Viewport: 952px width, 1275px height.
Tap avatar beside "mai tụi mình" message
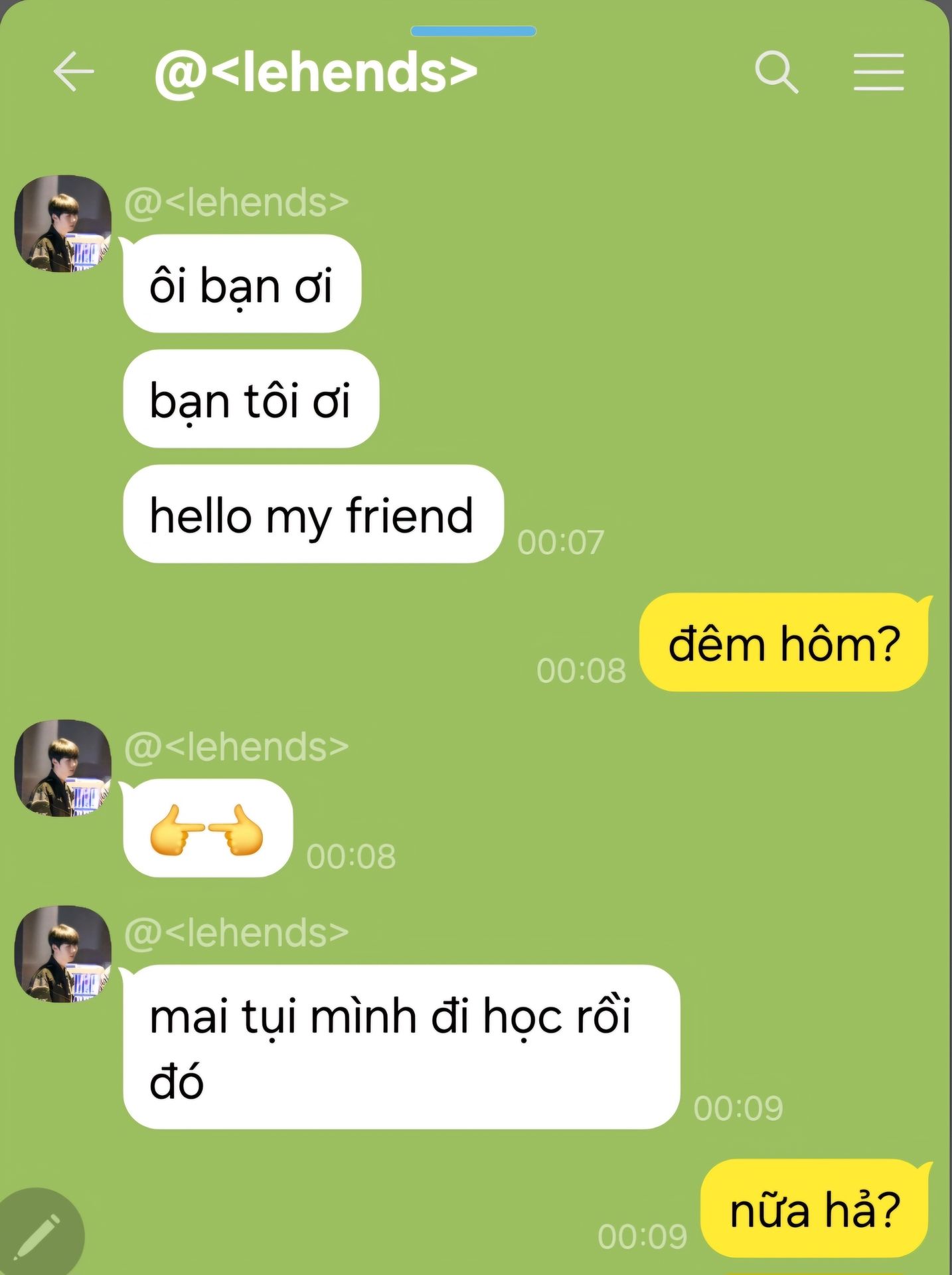63,954
